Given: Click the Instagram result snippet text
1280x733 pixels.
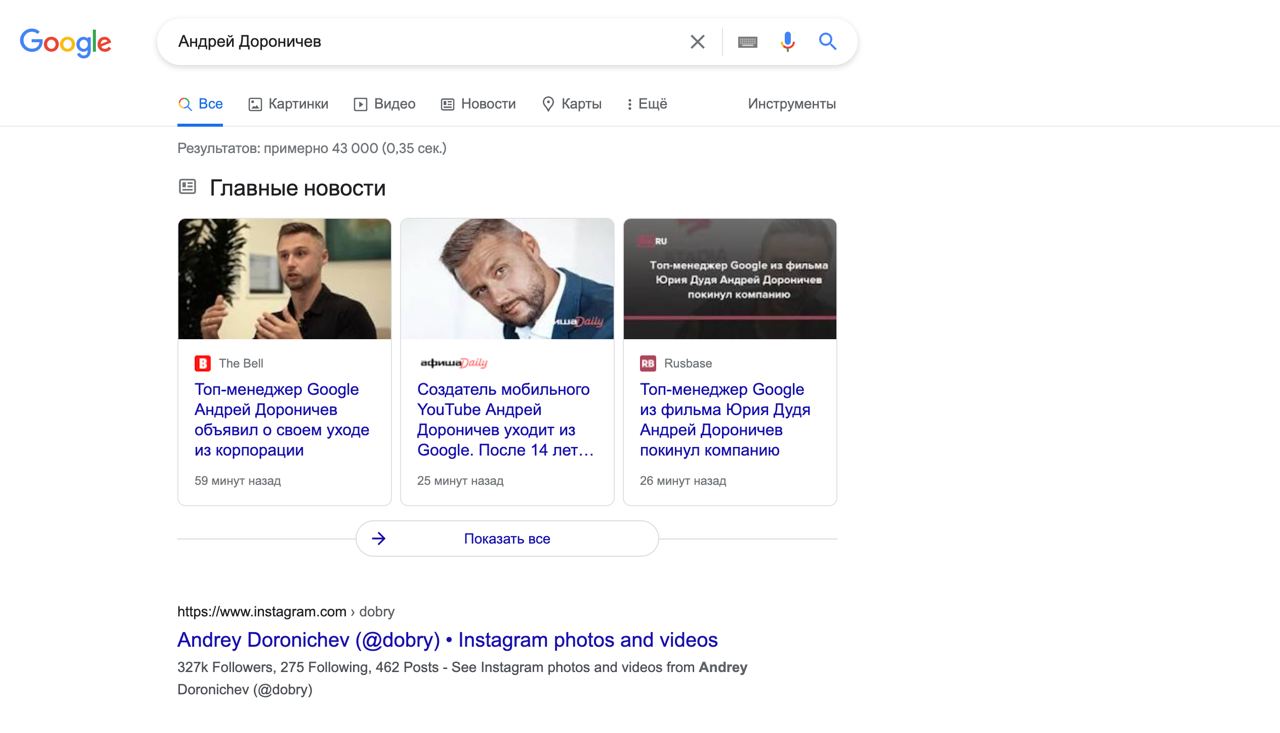Looking at the screenshot, I should tap(462, 678).
